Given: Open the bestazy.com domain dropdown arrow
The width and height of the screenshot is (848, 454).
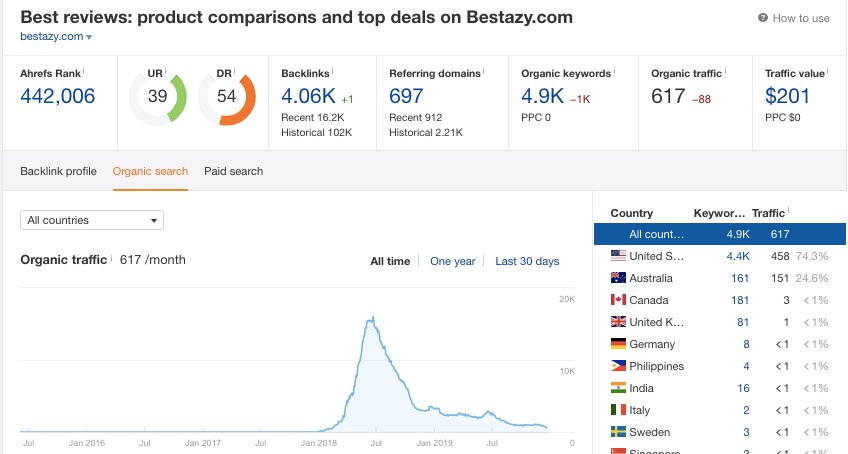Looking at the screenshot, I should [89, 37].
